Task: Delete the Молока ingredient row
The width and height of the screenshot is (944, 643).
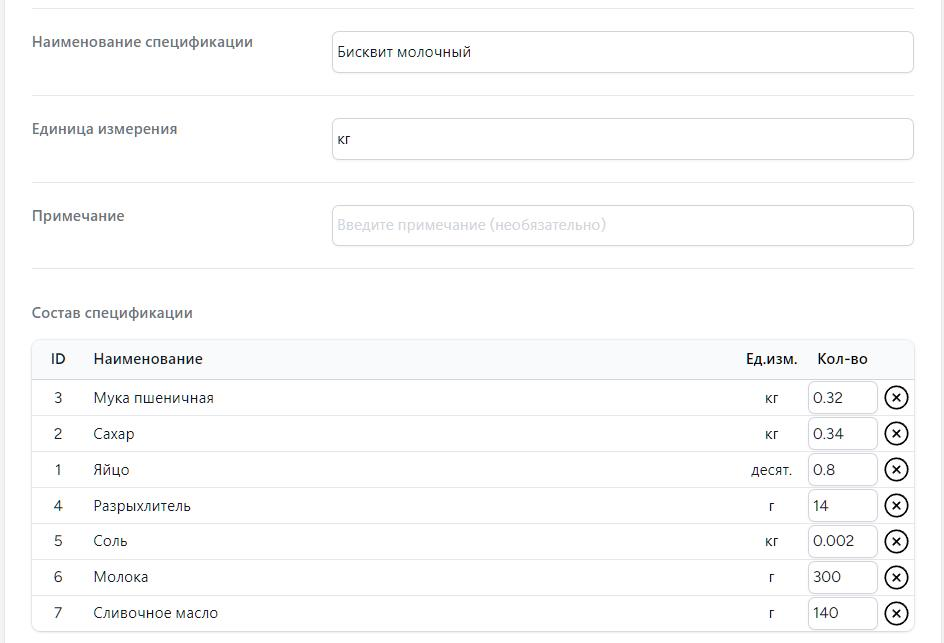Action: 896,577
